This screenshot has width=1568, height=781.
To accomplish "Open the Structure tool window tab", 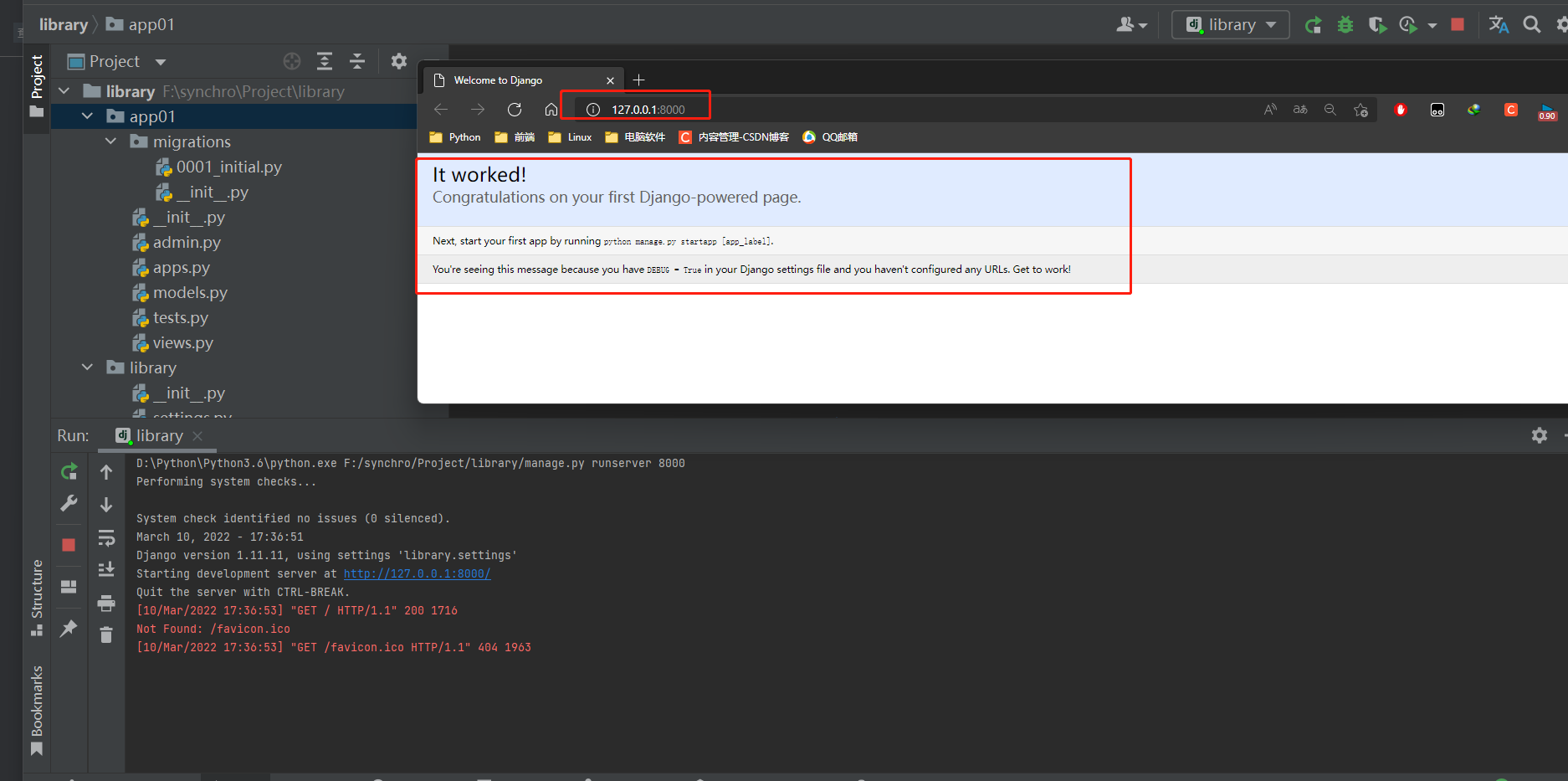I will click(x=37, y=598).
